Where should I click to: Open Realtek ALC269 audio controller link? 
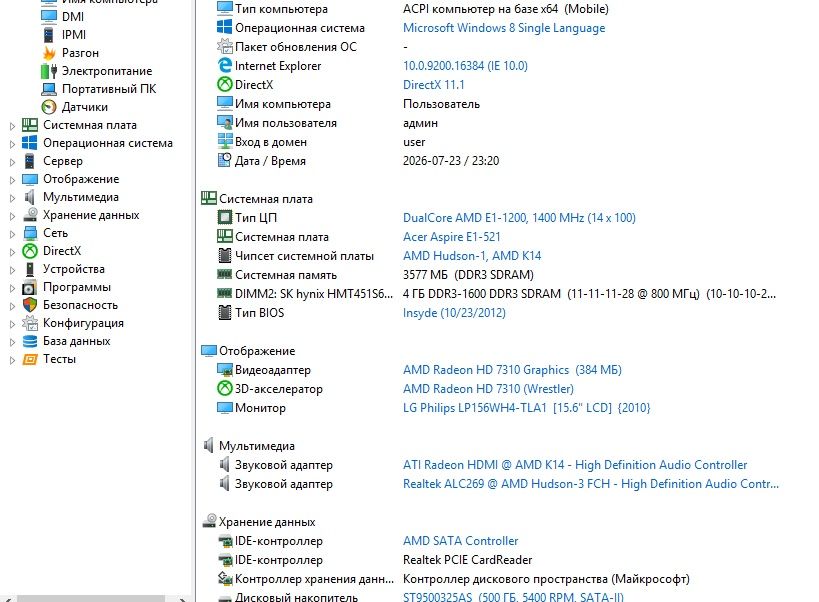591,484
